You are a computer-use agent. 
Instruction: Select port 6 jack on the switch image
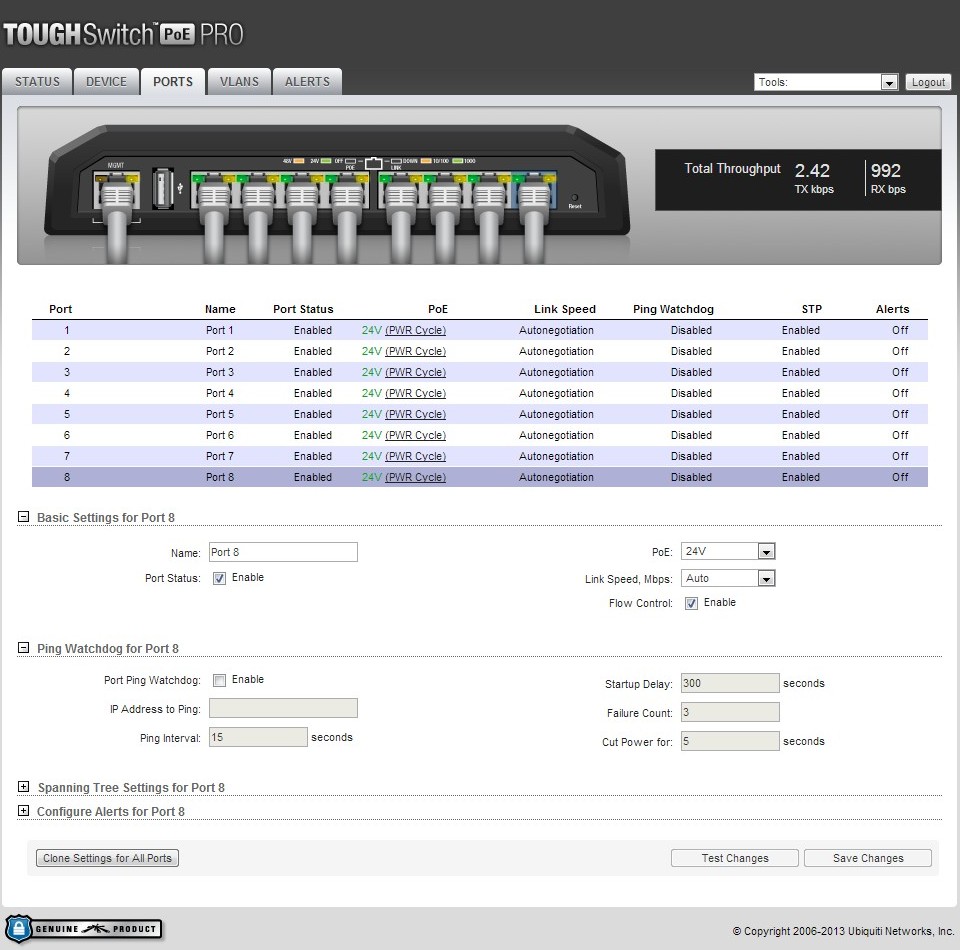click(445, 191)
